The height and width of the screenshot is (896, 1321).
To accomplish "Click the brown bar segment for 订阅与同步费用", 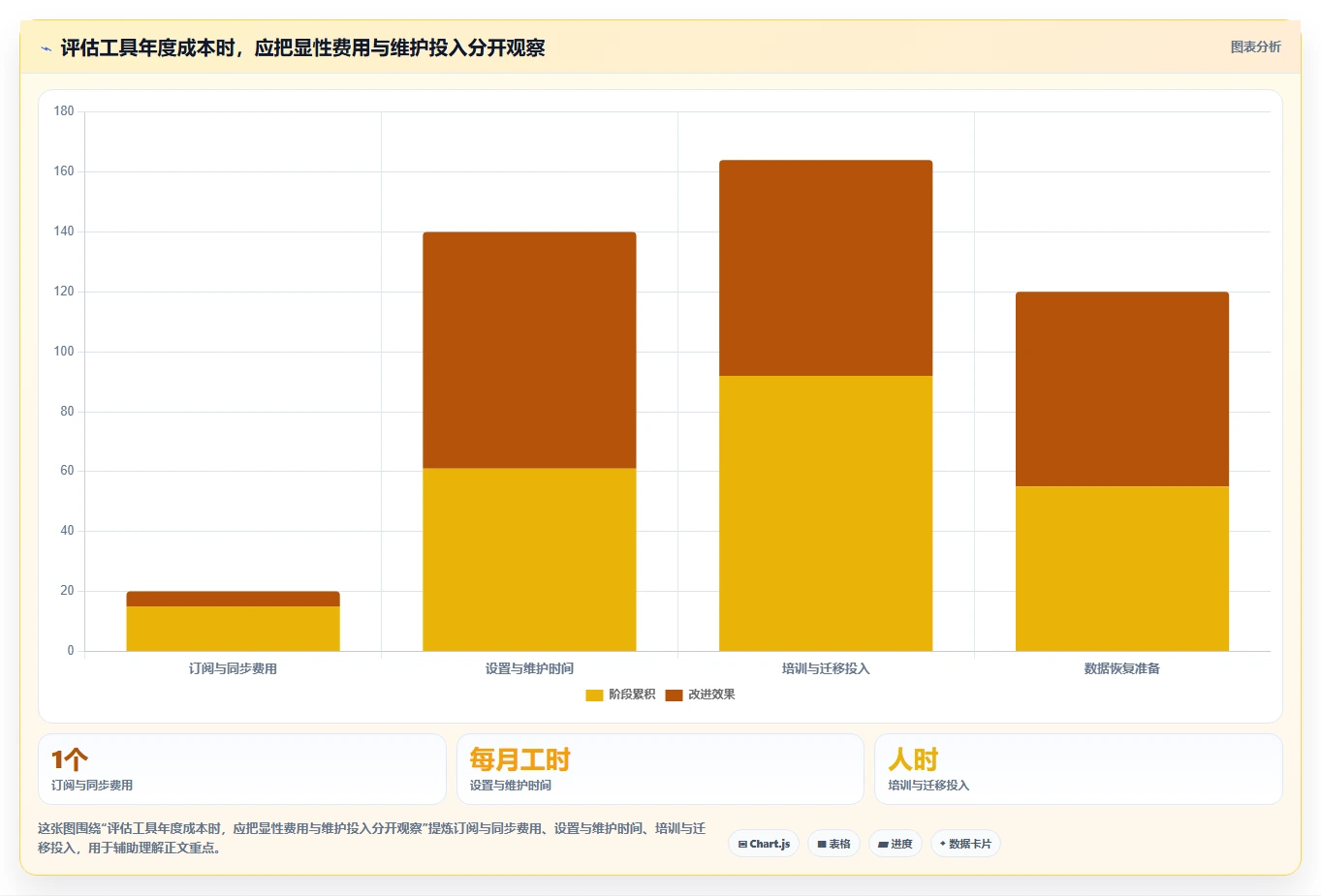I will pos(233,599).
